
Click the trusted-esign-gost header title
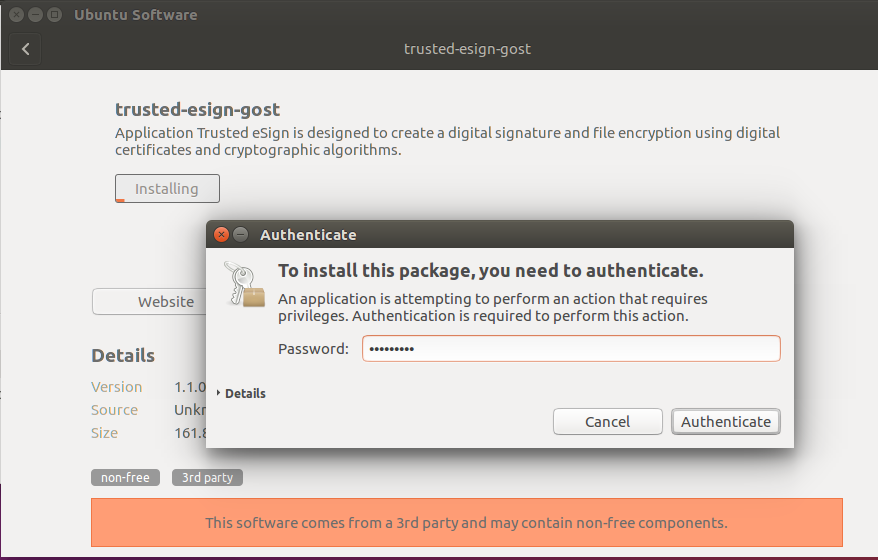coord(466,49)
